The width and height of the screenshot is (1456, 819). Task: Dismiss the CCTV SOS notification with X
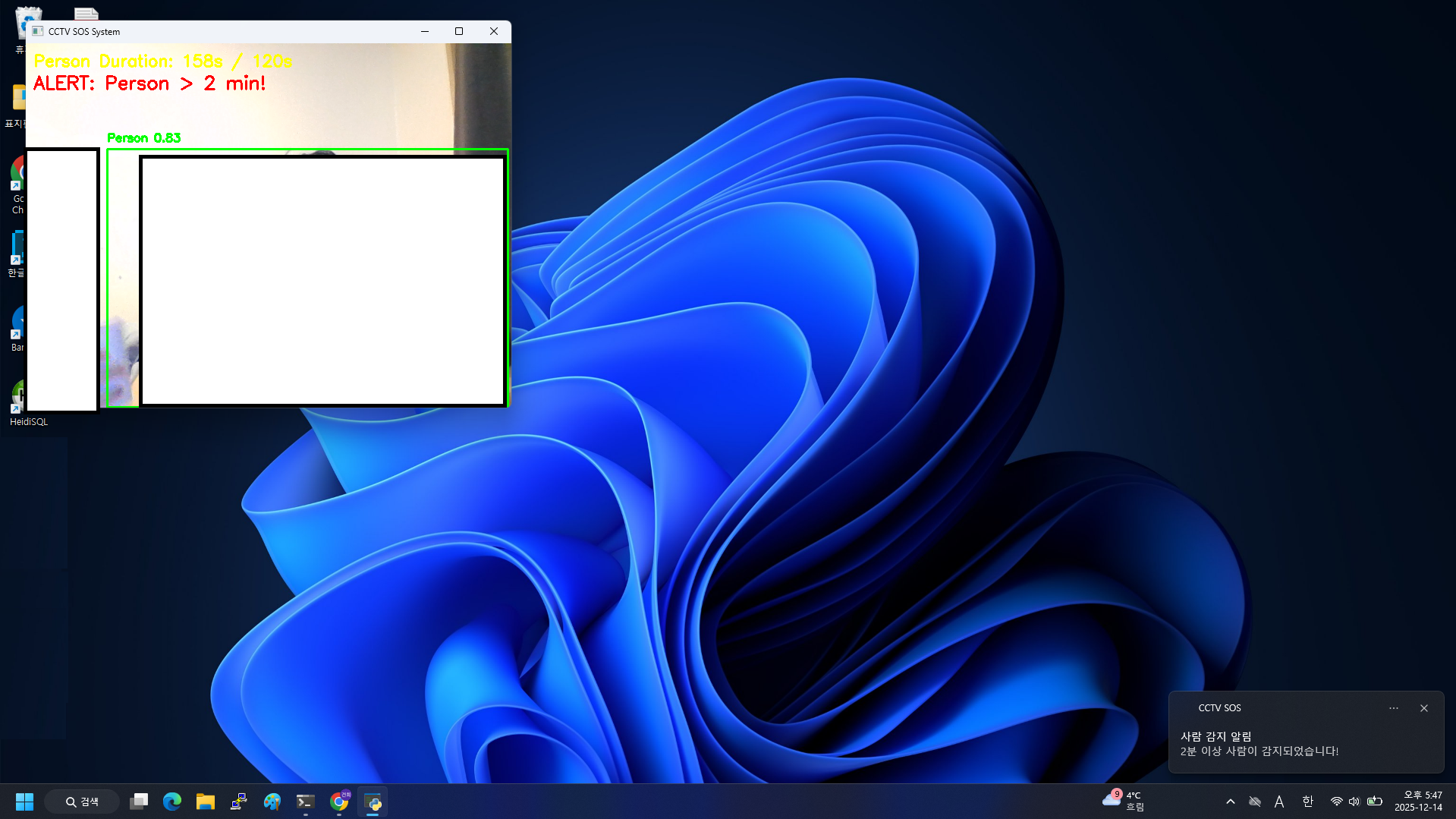pos(1424,708)
